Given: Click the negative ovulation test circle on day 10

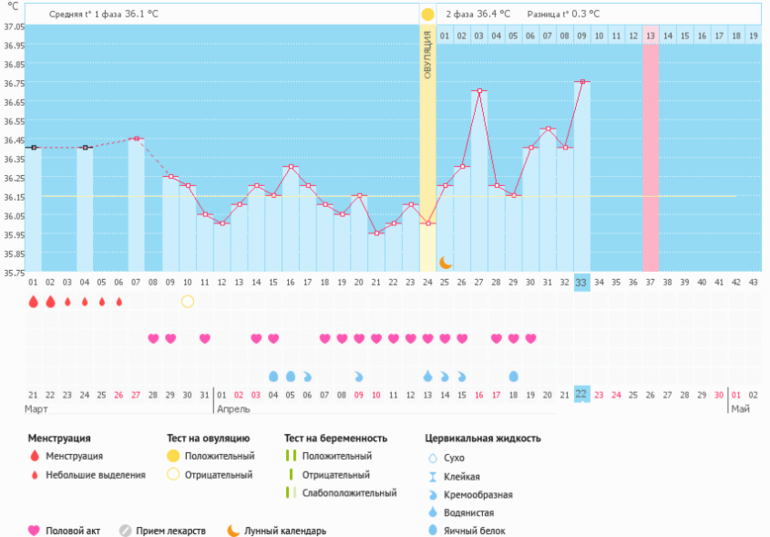Looking at the screenshot, I should [x=188, y=301].
